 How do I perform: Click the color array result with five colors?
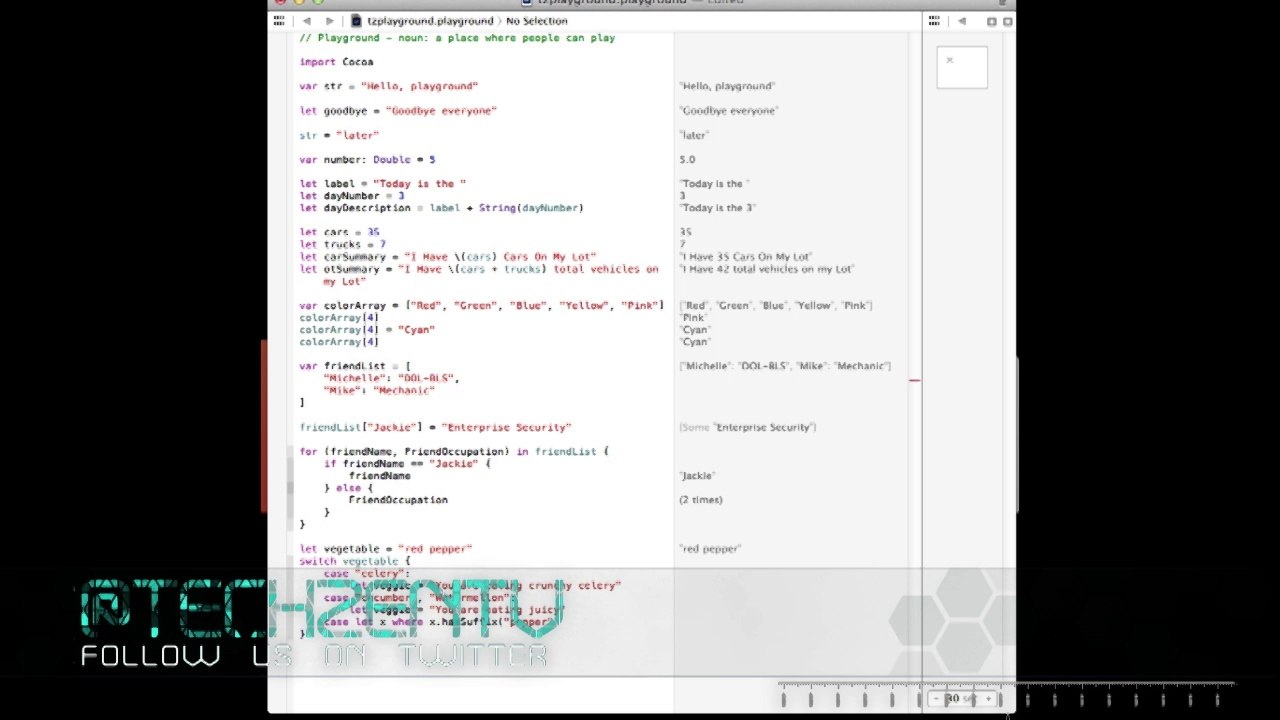click(776, 305)
